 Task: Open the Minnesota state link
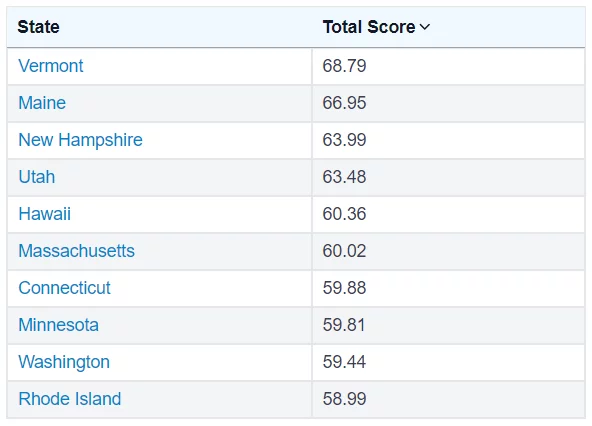[59, 325]
